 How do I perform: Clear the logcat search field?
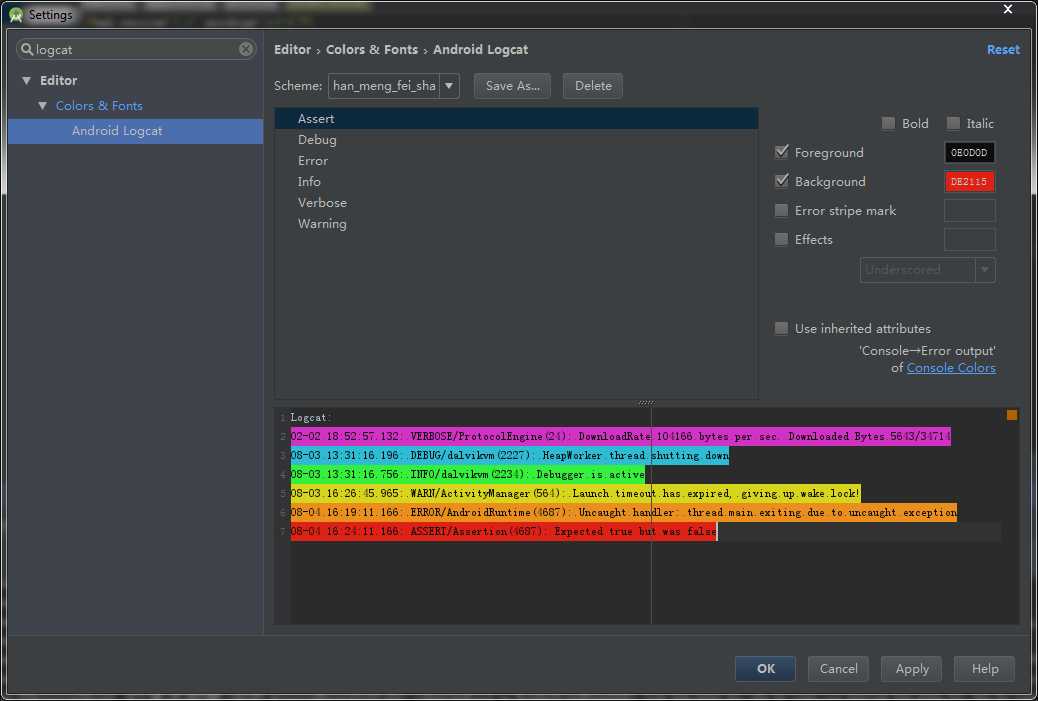[246, 49]
